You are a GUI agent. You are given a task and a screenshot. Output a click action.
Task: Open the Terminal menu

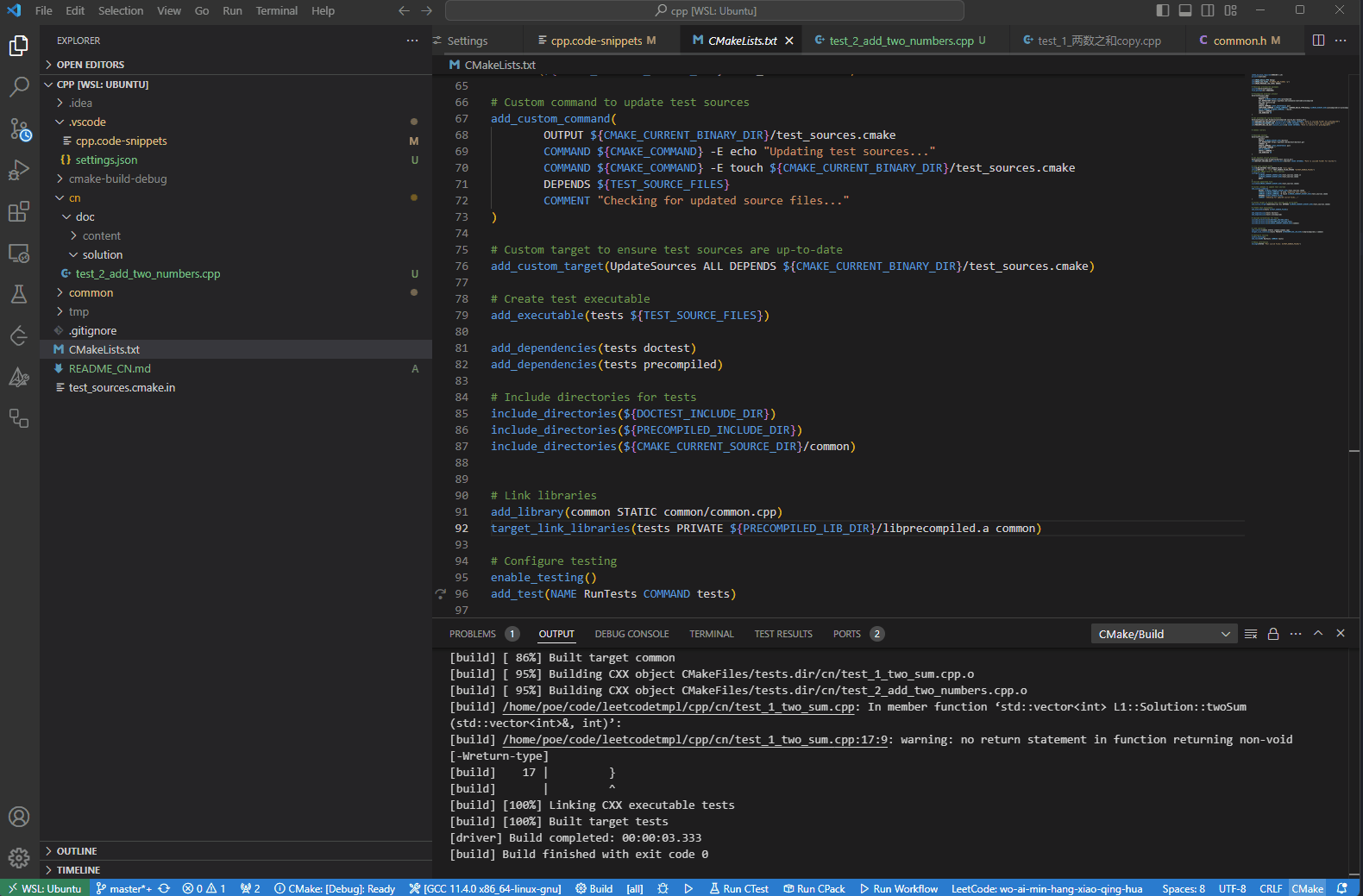(276, 10)
